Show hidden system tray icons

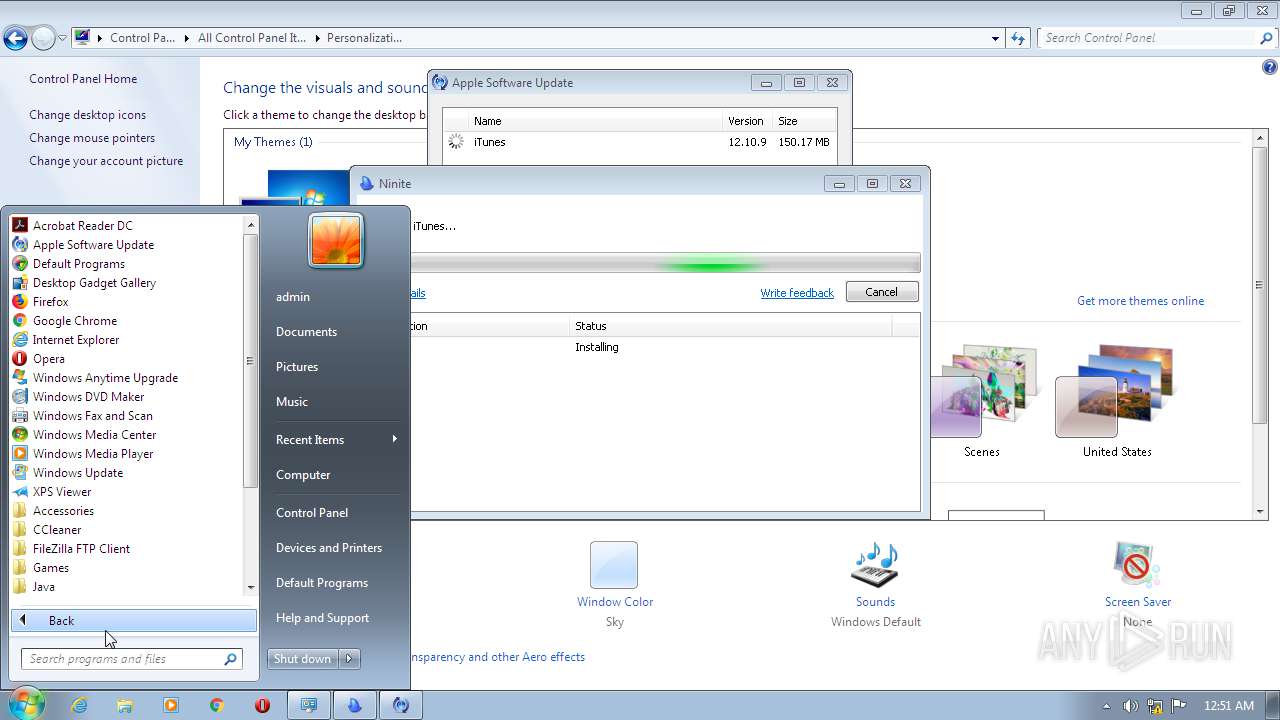[1106, 706]
